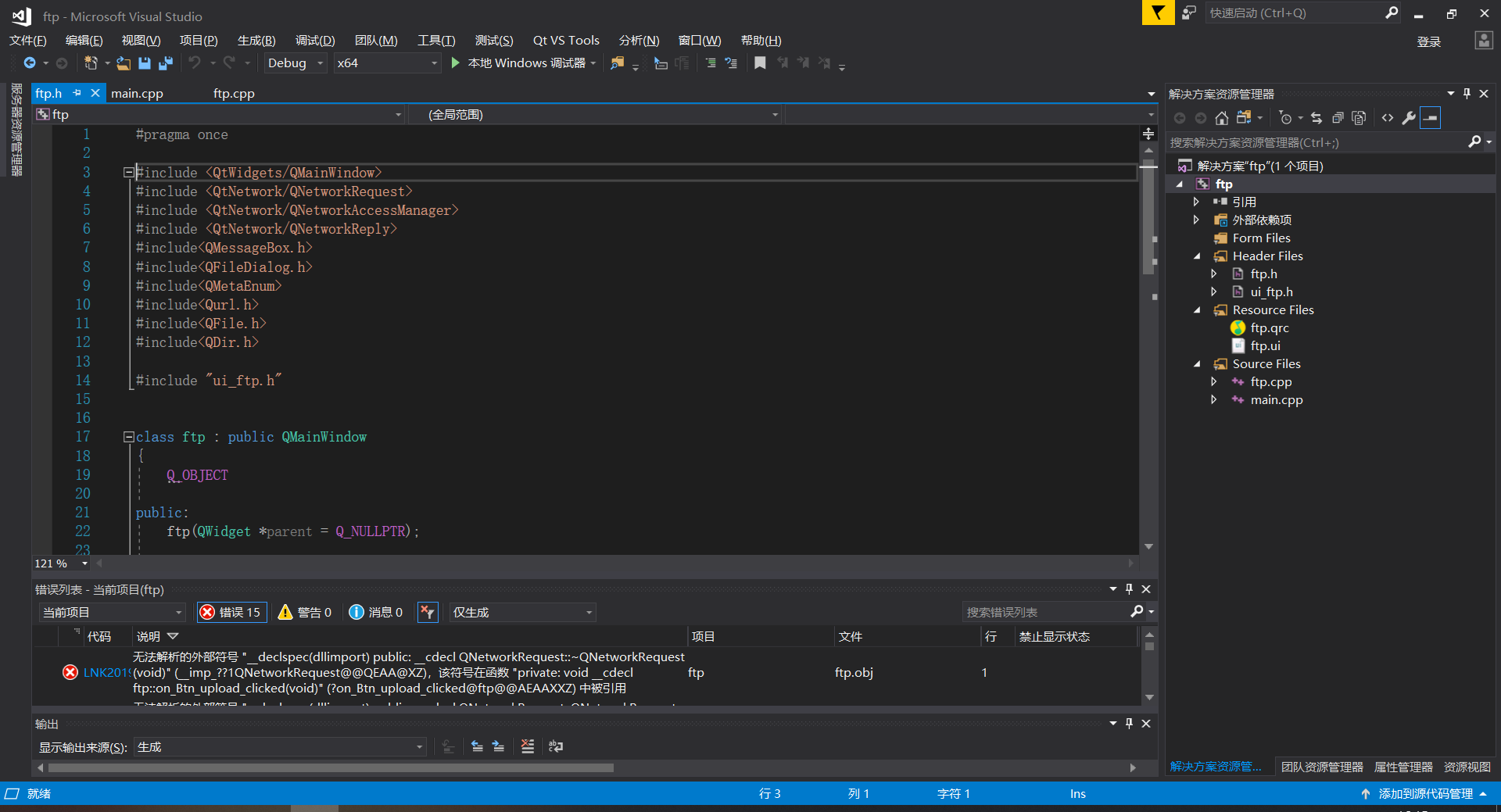Viewport: 1501px width, 812px height.
Task: Toggle the 警告 0 warnings filter
Action: pyautogui.click(x=305, y=612)
